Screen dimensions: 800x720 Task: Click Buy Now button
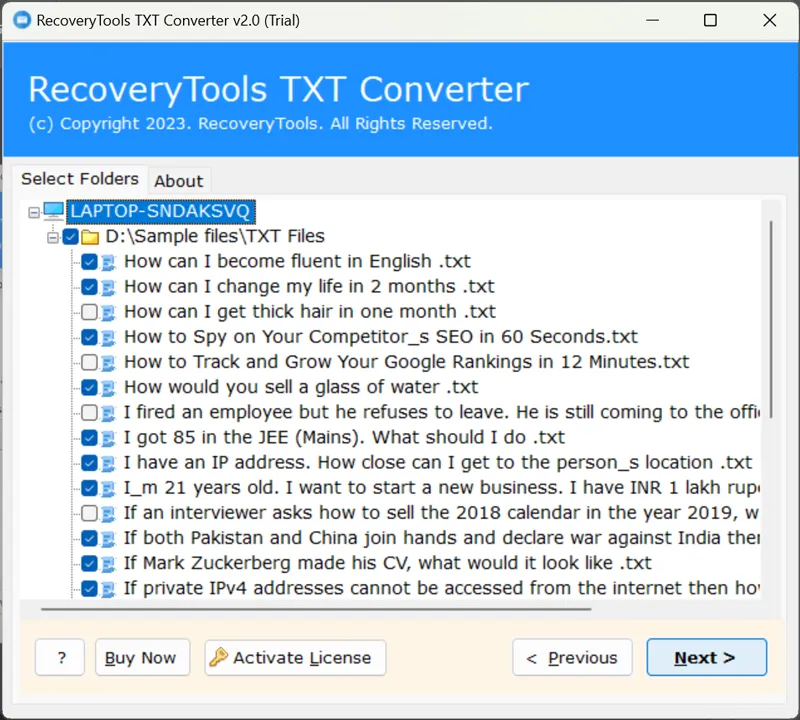142,657
